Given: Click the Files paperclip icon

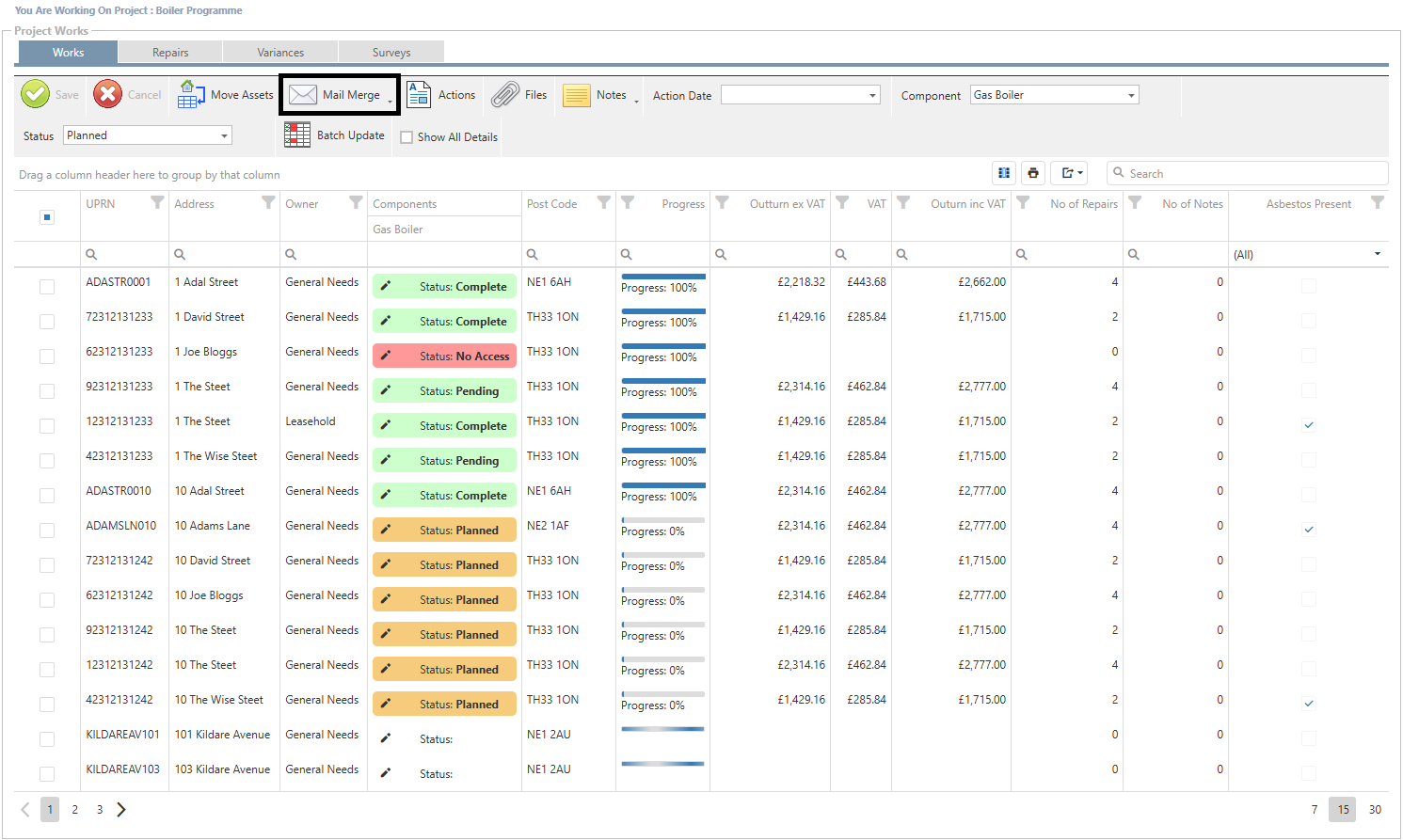Looking at the screenshot, I should coord(505,95).
